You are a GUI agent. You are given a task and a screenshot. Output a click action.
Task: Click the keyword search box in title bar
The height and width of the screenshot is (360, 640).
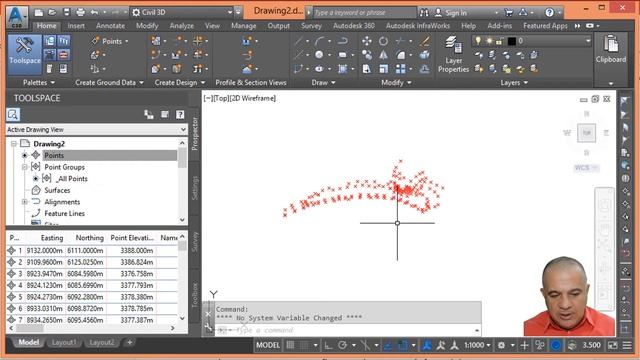tap(363, 13)
